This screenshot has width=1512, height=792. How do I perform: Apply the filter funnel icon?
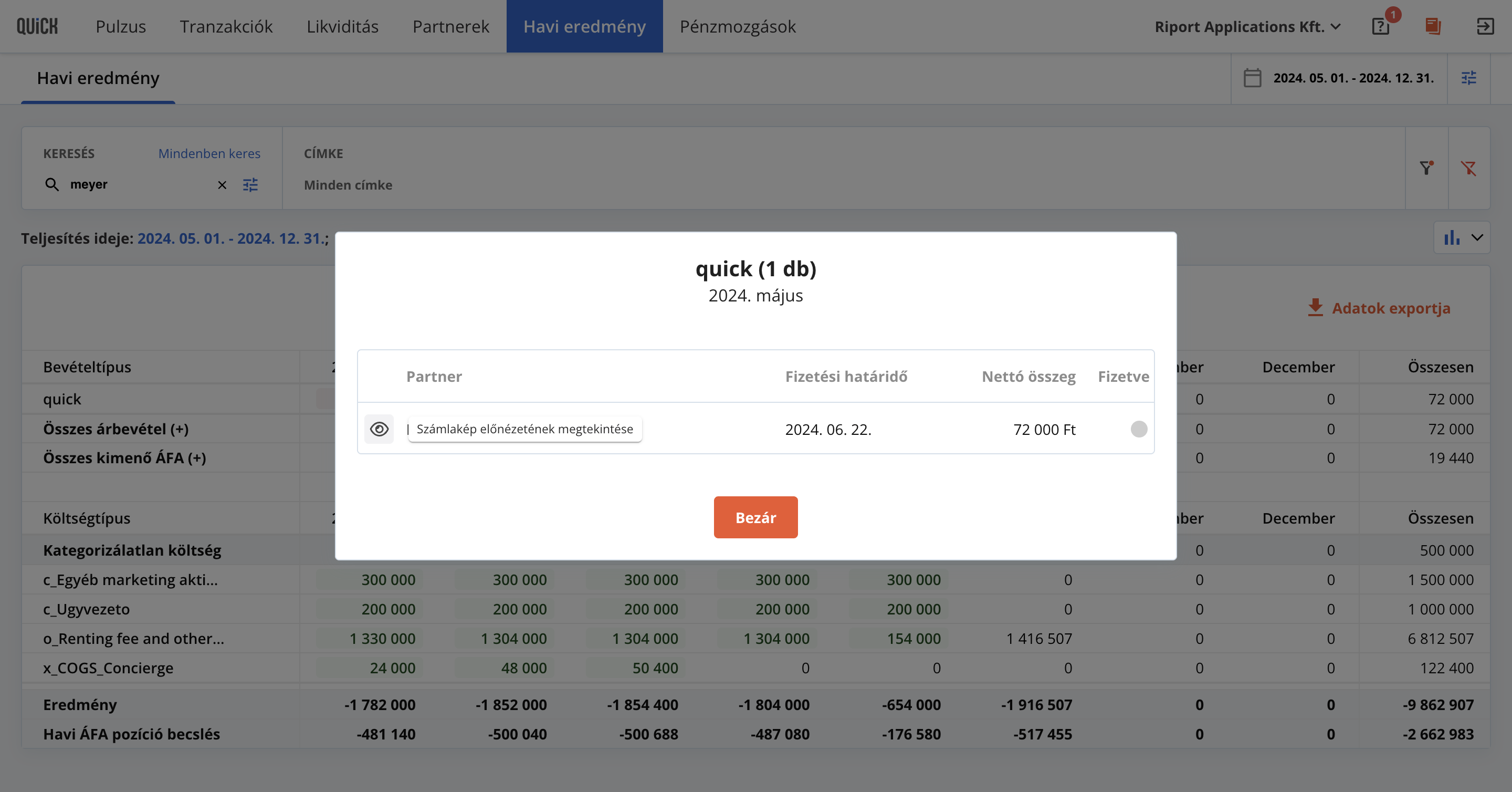tap(1427, 169)
